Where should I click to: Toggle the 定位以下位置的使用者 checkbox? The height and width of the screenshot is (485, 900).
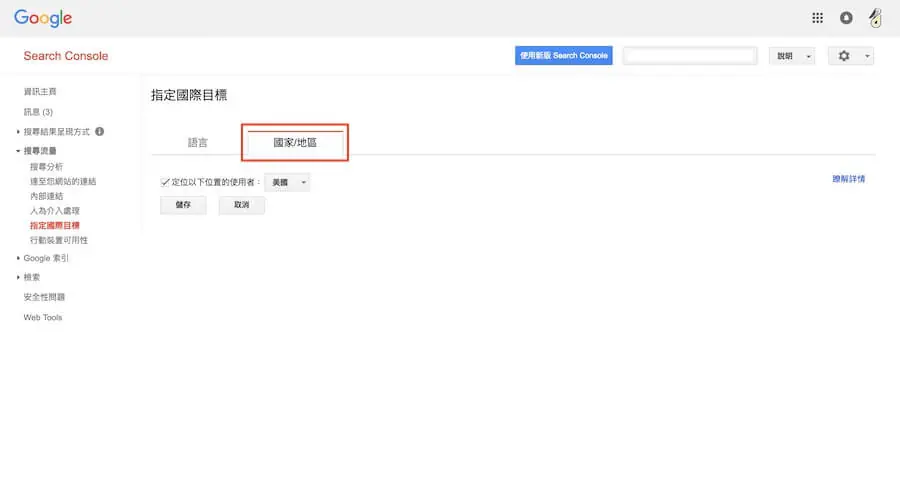(x=165, y=182)
